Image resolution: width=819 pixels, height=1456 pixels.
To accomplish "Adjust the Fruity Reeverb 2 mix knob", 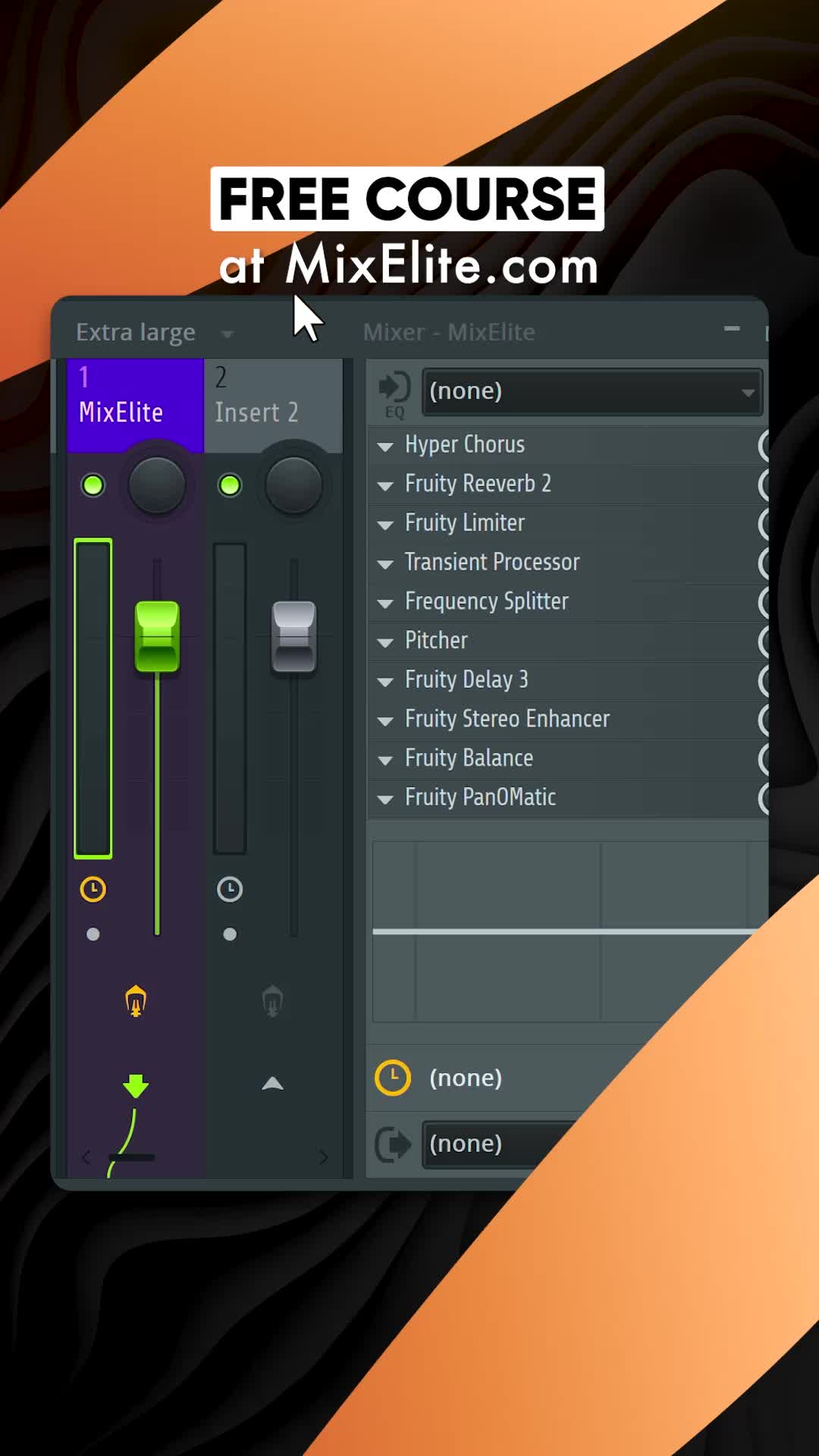I will point(764,485).
